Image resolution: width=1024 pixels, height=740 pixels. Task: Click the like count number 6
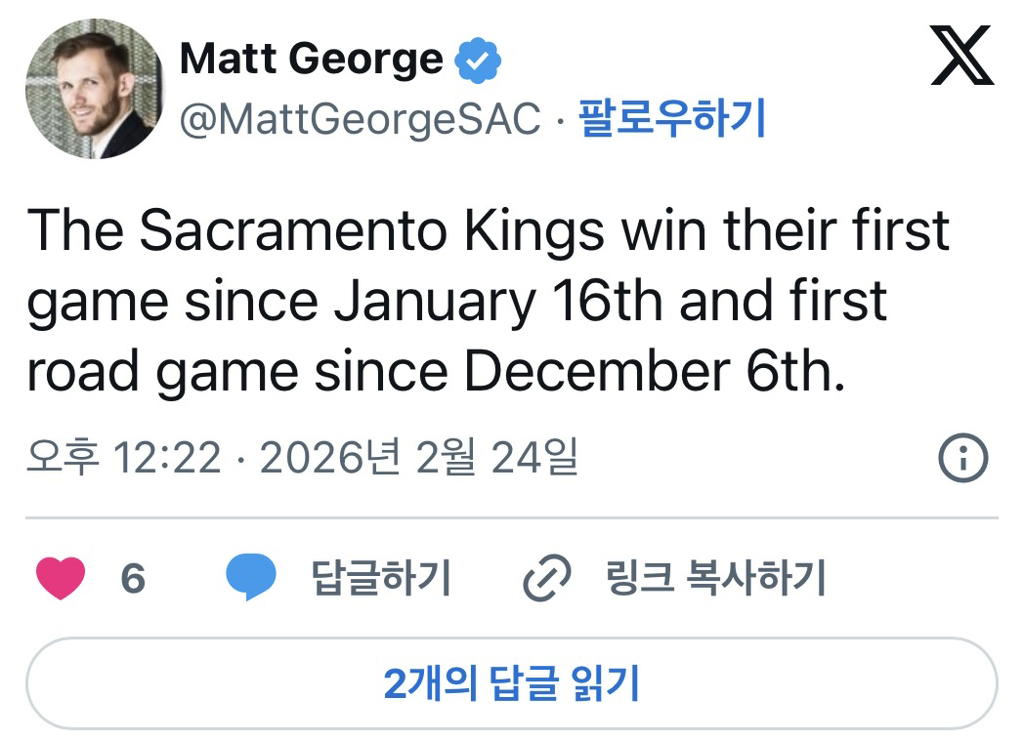point(133,579)
